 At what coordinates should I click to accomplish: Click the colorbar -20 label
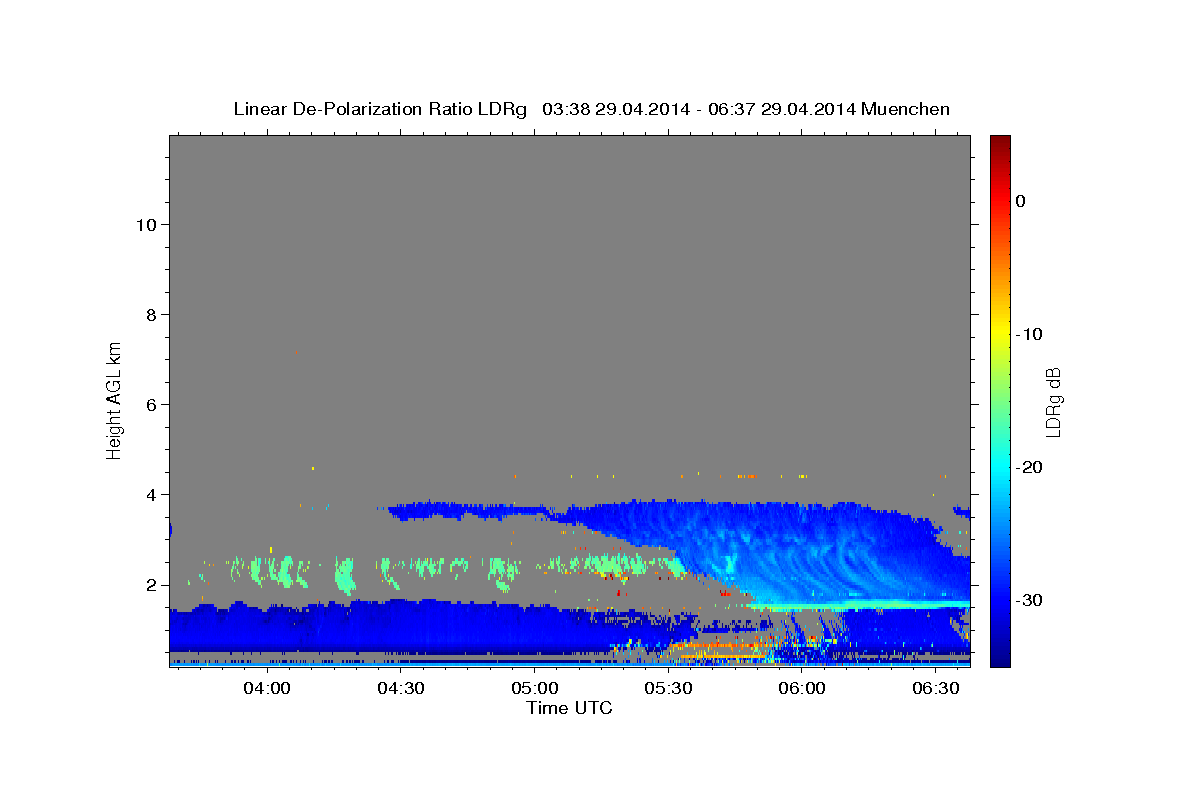tap(1030, 467)
